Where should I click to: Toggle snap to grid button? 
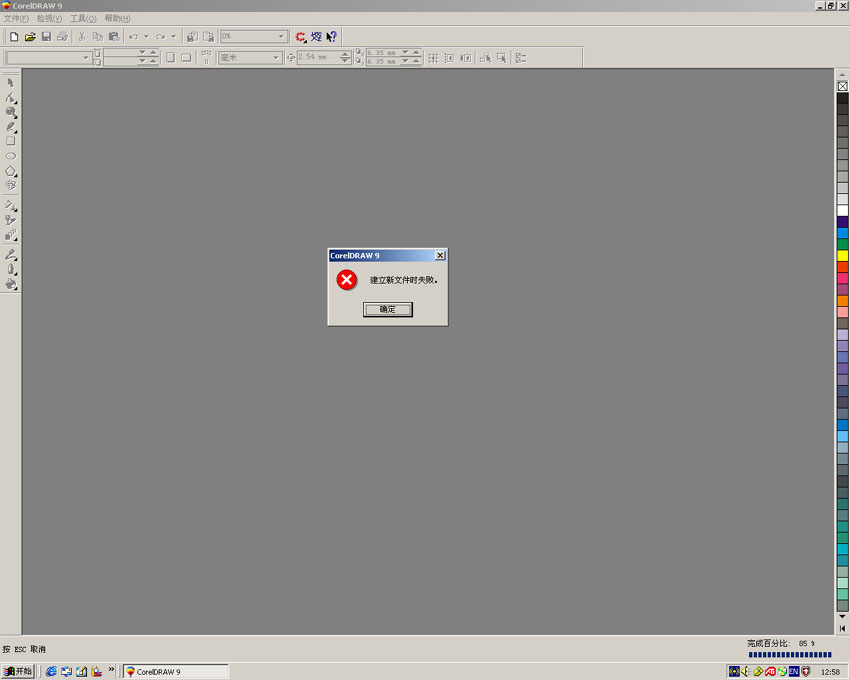(433, 58)
